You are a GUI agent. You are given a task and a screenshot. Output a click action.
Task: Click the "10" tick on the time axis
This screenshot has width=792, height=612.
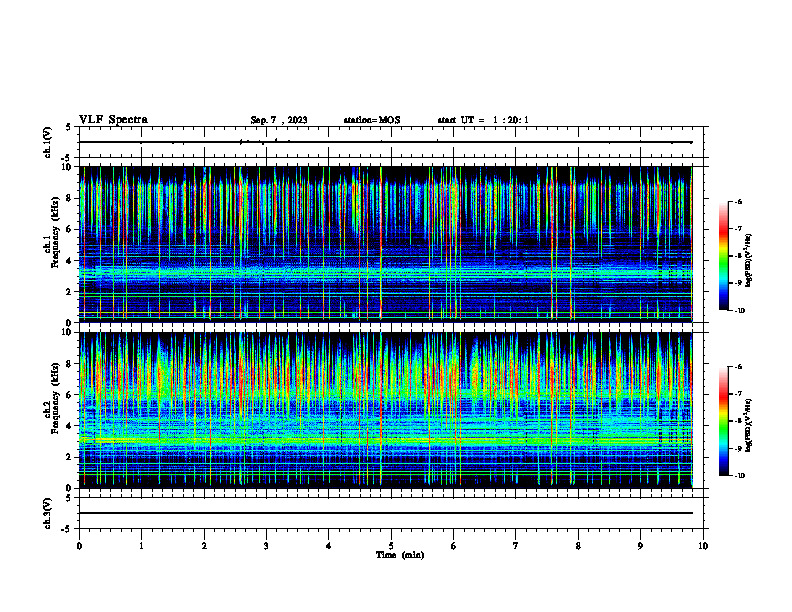[703, 546]
